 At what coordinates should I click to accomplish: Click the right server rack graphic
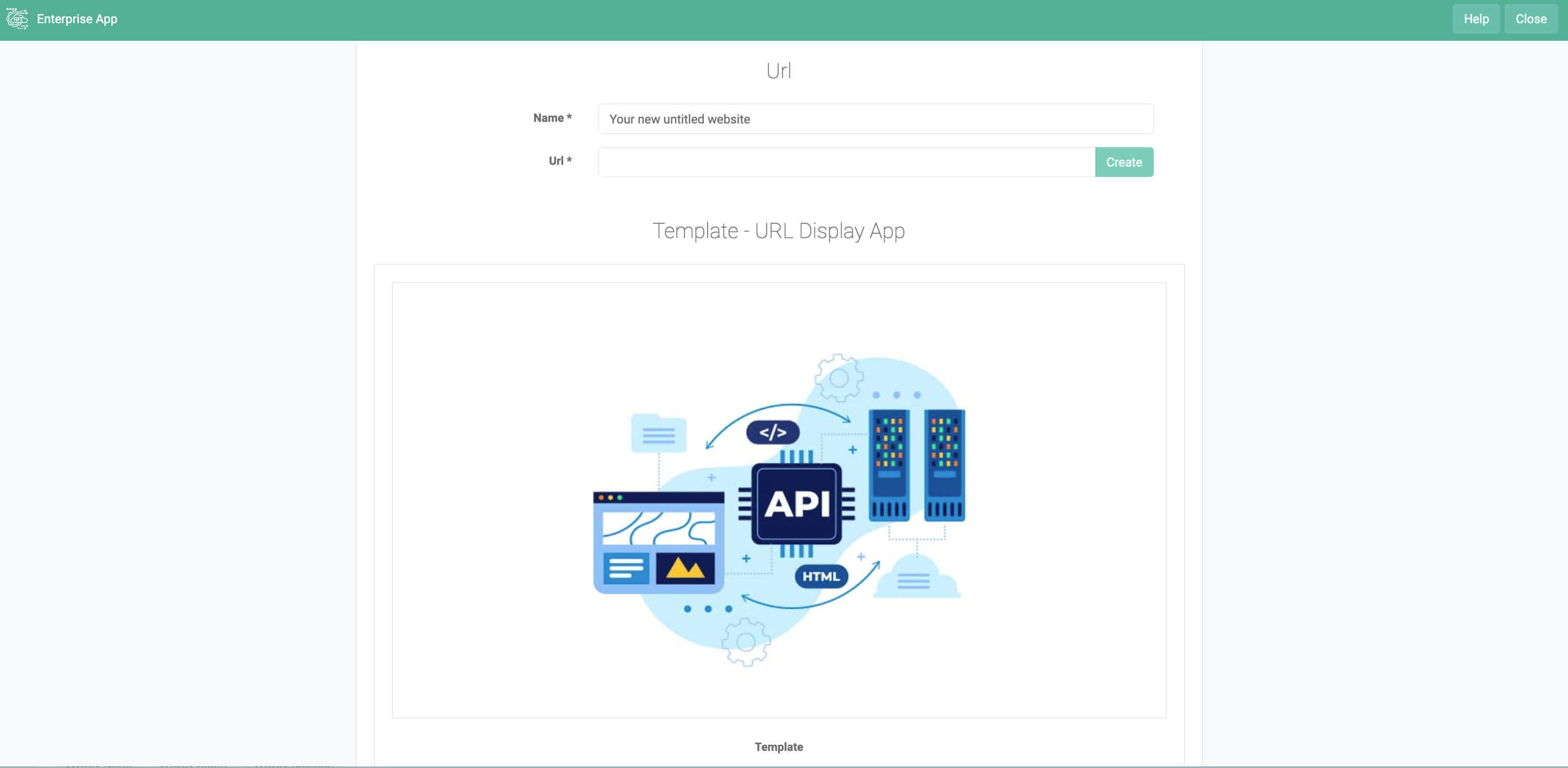(x=944, y=465)
